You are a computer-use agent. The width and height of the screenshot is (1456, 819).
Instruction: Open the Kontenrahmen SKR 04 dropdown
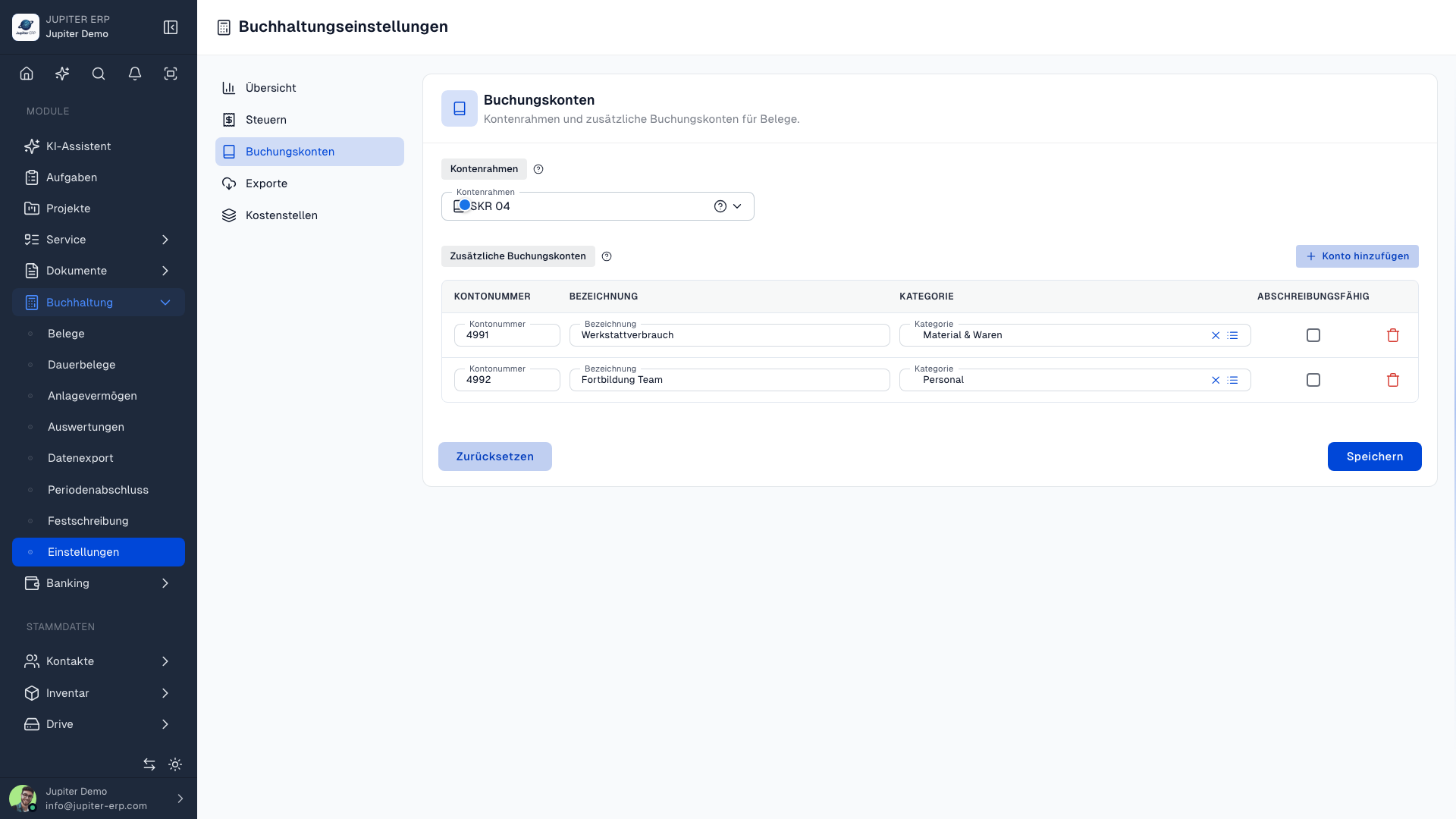[598, 206]
